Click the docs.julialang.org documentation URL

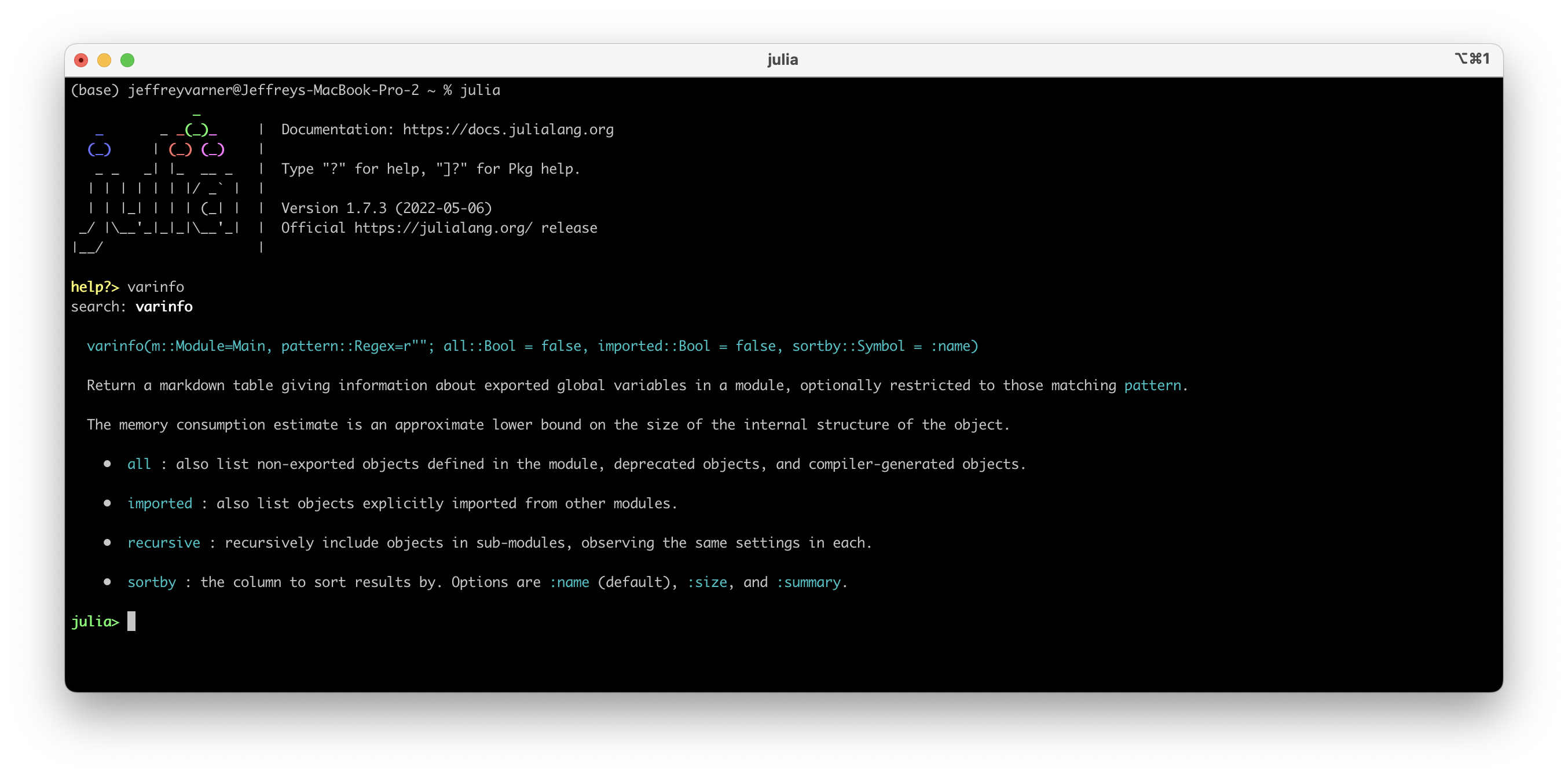click(x=508, y=130)
